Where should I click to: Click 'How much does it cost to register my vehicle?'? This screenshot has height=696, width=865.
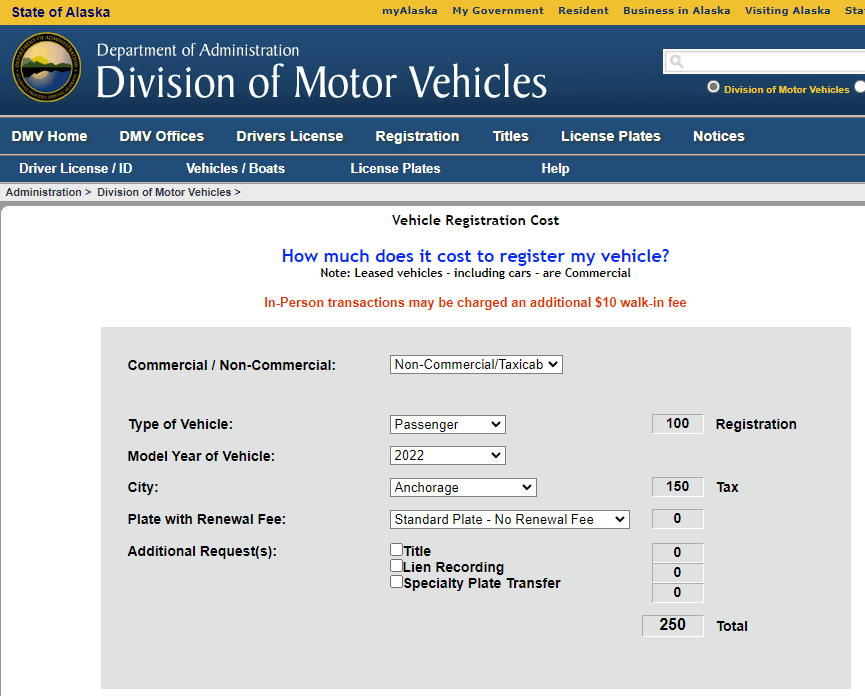(475, 256)
